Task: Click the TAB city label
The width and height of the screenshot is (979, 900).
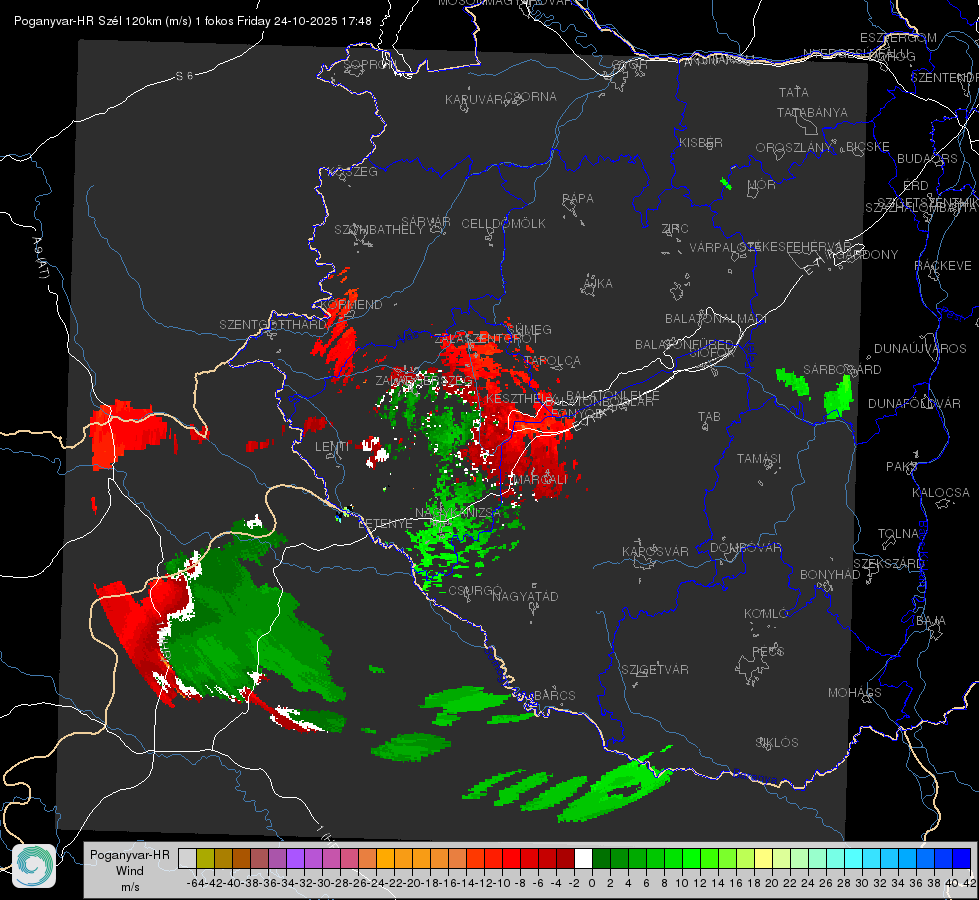Action: (709, 417)
